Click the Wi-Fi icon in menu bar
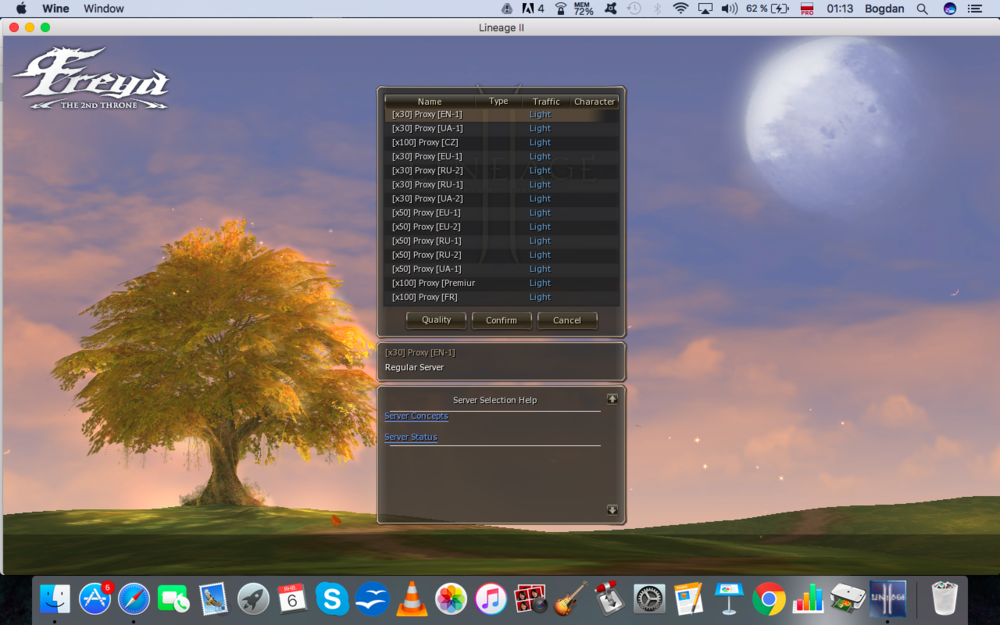 681,8
